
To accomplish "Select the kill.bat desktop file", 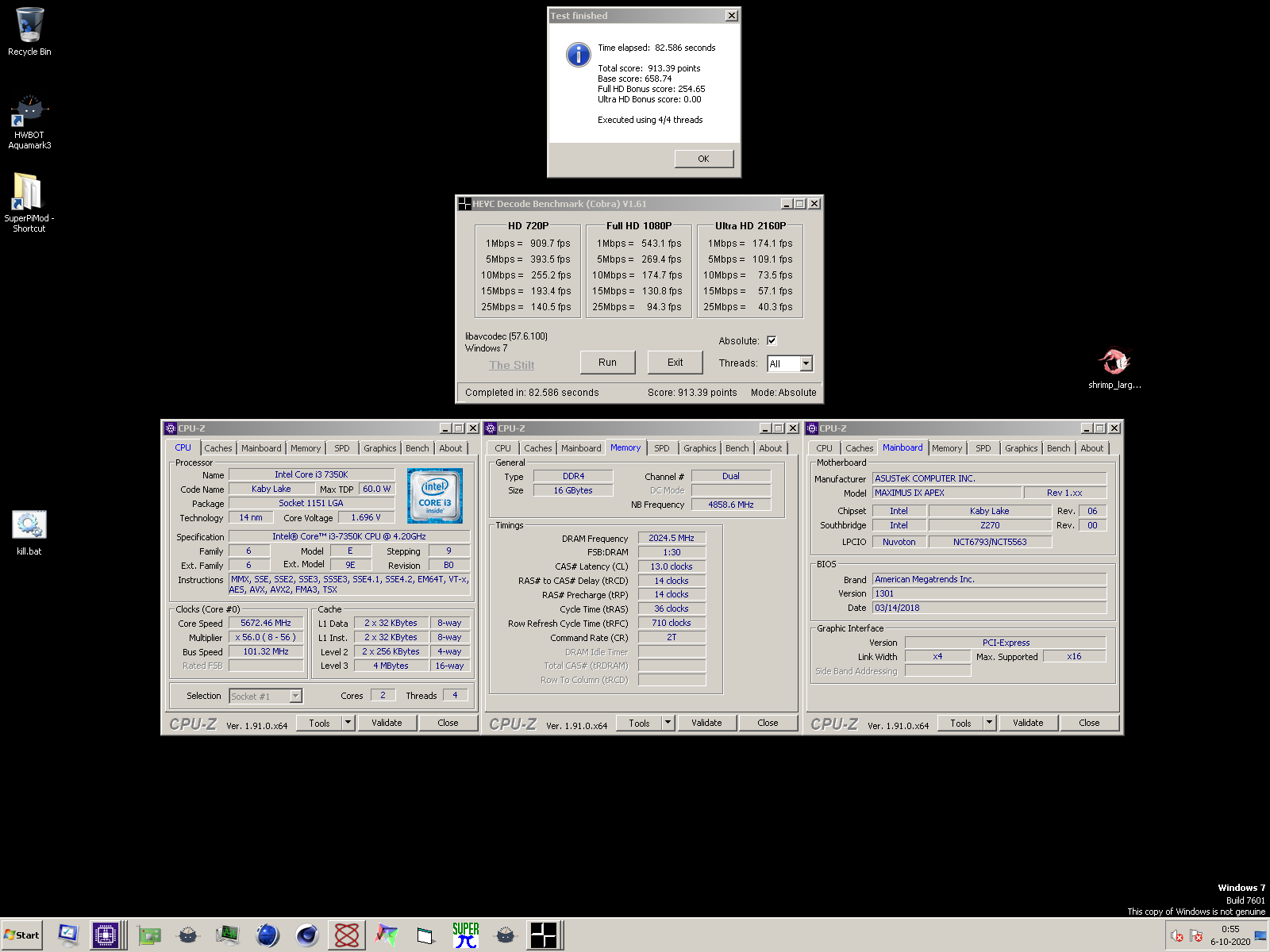I will pyautogui.click(x=29, y=532).
